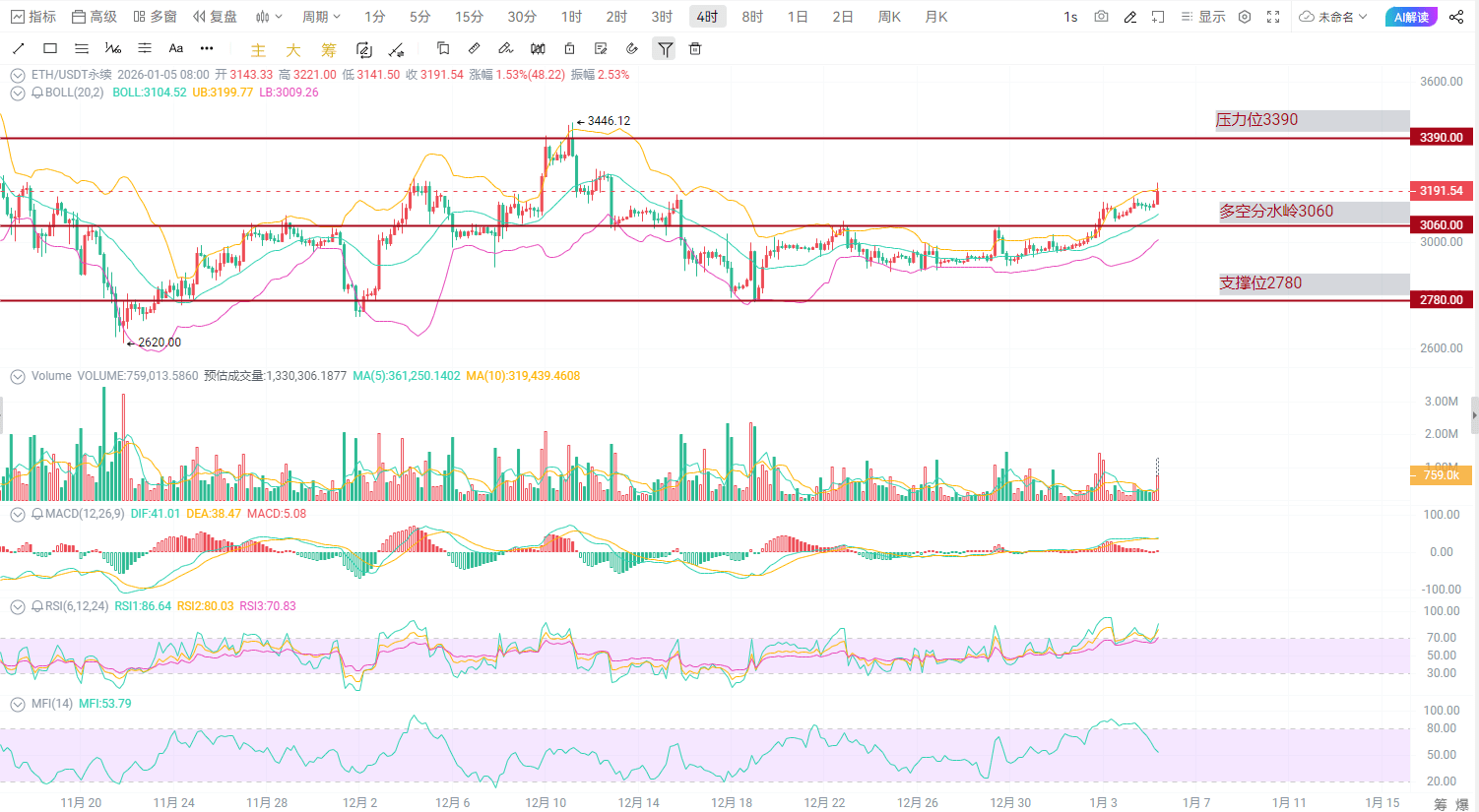Collapse the Volume indicator panel
Screen dimensions: 1479x812
(17, 375)
